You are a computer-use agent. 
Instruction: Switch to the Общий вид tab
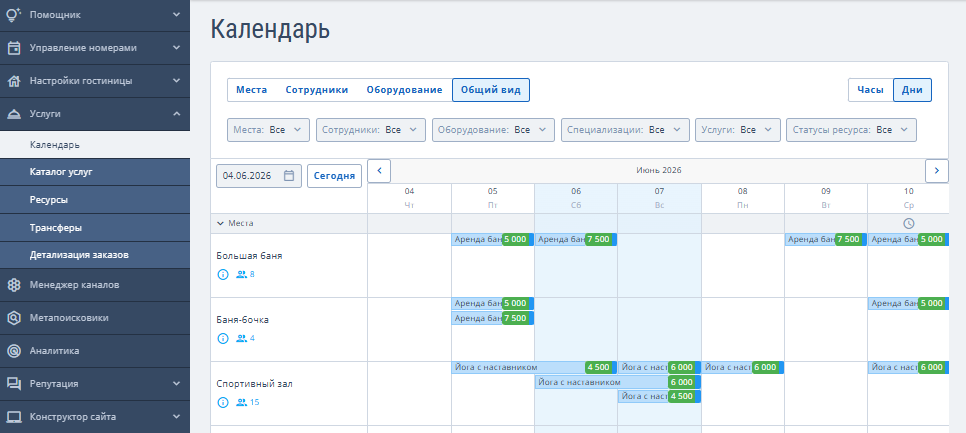tap(491, 90)
